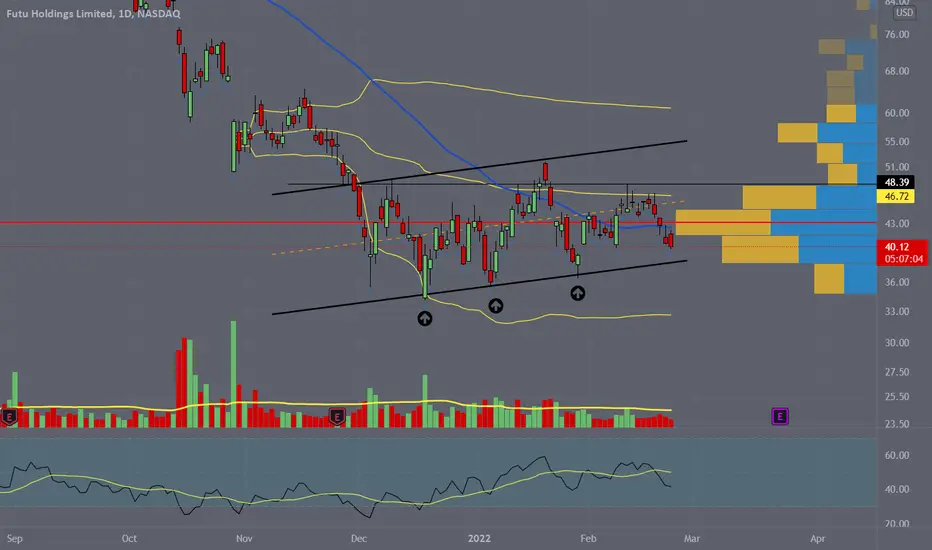This screenshot has width=932, height=550.
Task: Select the up-arrow marker under January low
Action: [x=496, y=306]
